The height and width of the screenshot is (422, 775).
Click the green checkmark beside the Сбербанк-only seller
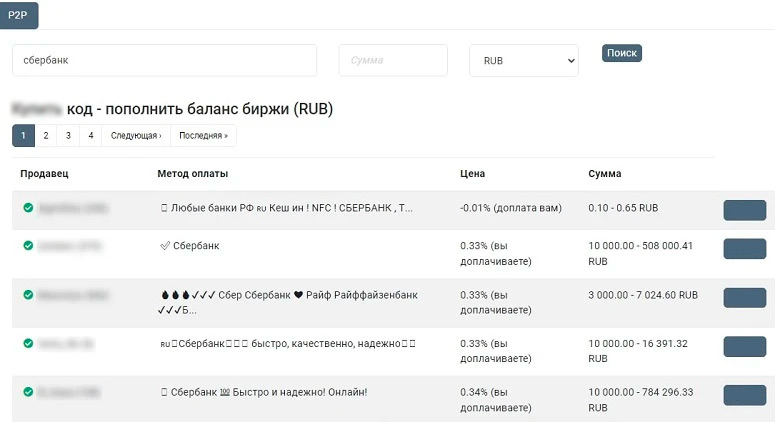tap(28, 245)
